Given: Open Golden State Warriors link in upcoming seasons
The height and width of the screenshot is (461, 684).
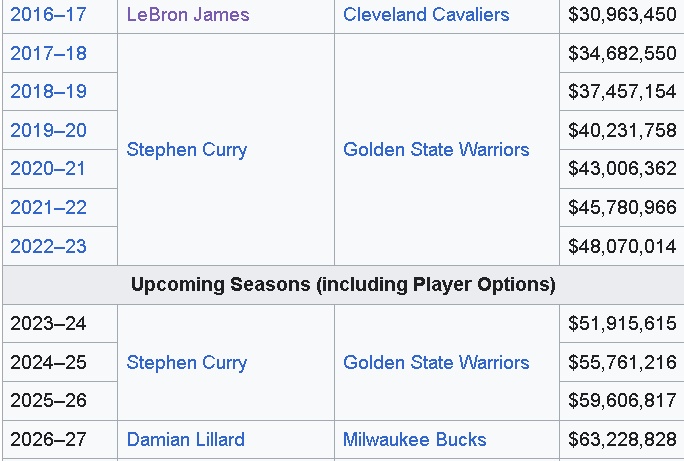Looking at the screenshot, I should (436, 363).
